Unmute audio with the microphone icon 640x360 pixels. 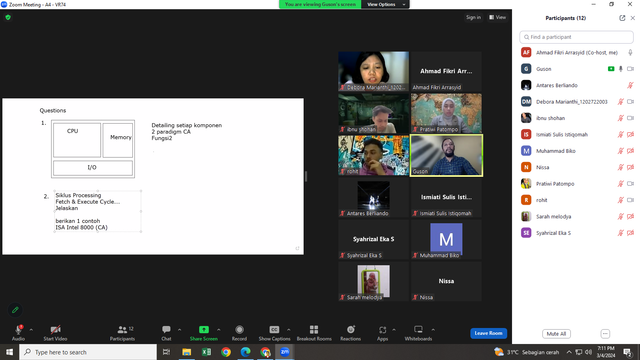click(18, 330)
